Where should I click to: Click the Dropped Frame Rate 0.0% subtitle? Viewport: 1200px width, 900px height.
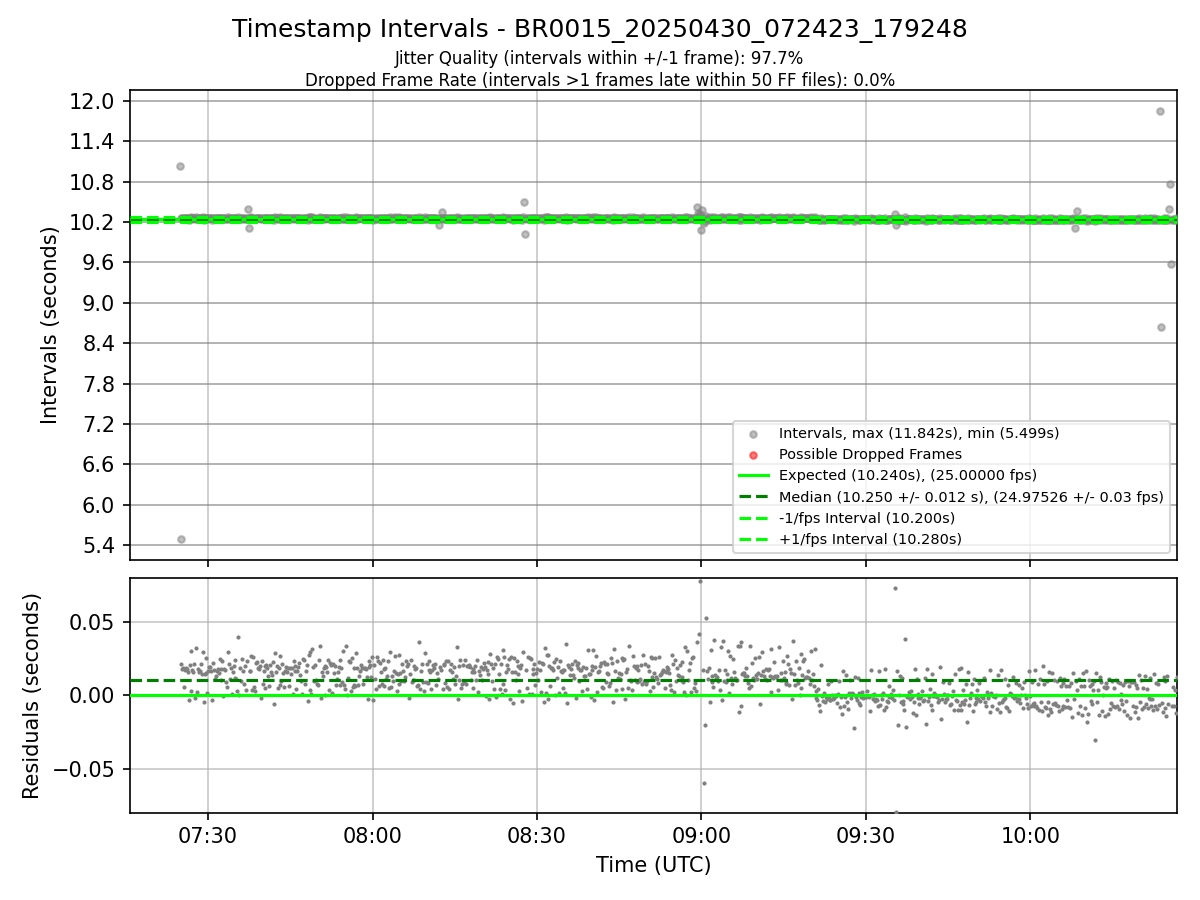[x=599, y=80]
